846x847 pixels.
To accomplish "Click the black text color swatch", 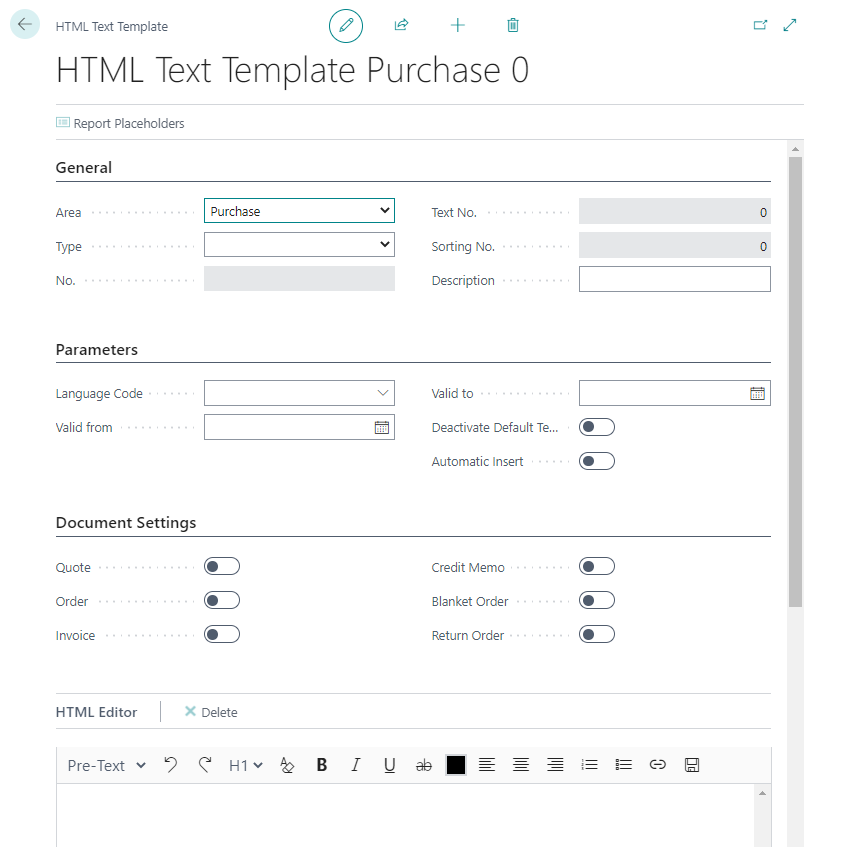I will point(456,765).
